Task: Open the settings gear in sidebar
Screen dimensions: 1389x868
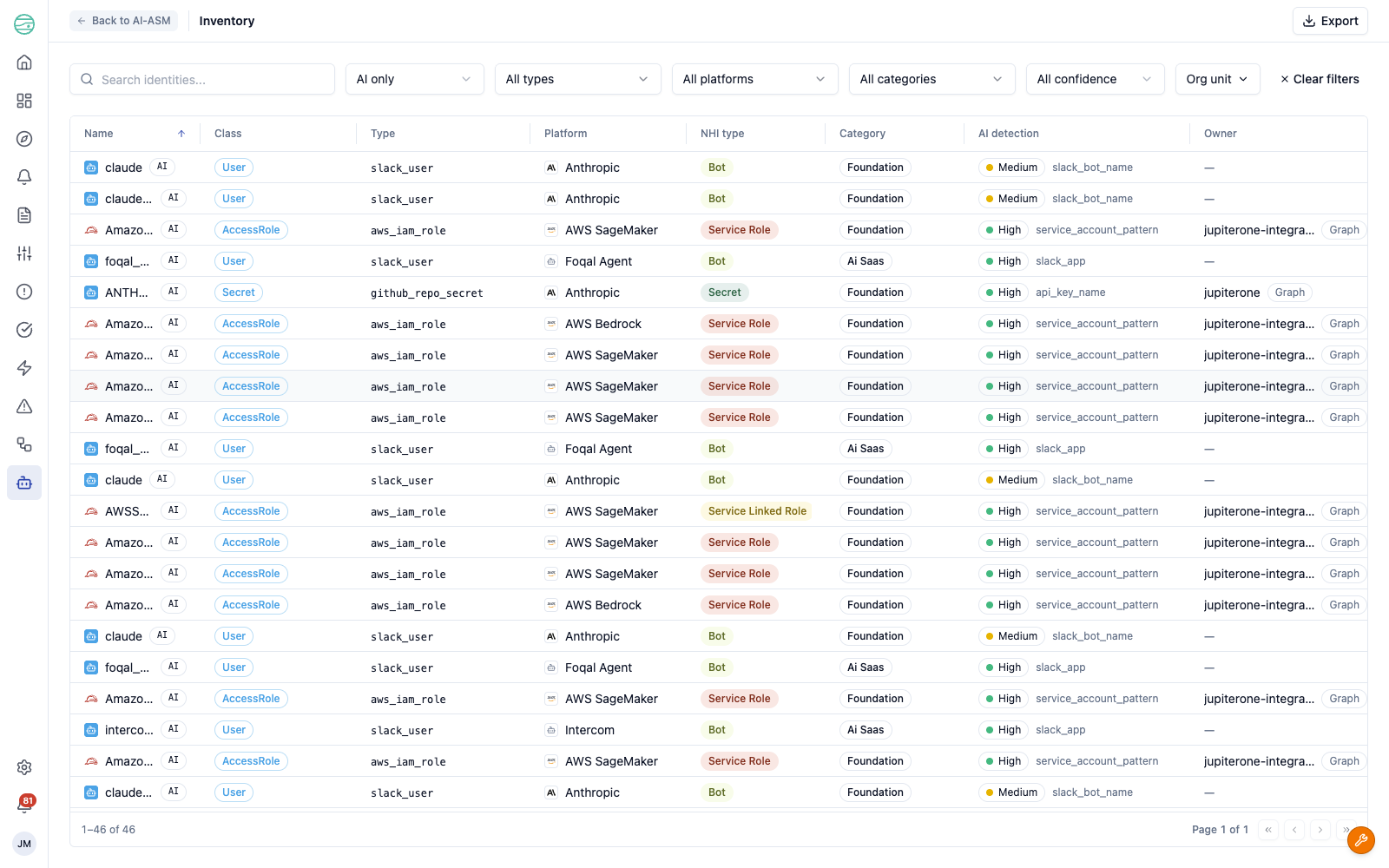Action: [24, 767]
